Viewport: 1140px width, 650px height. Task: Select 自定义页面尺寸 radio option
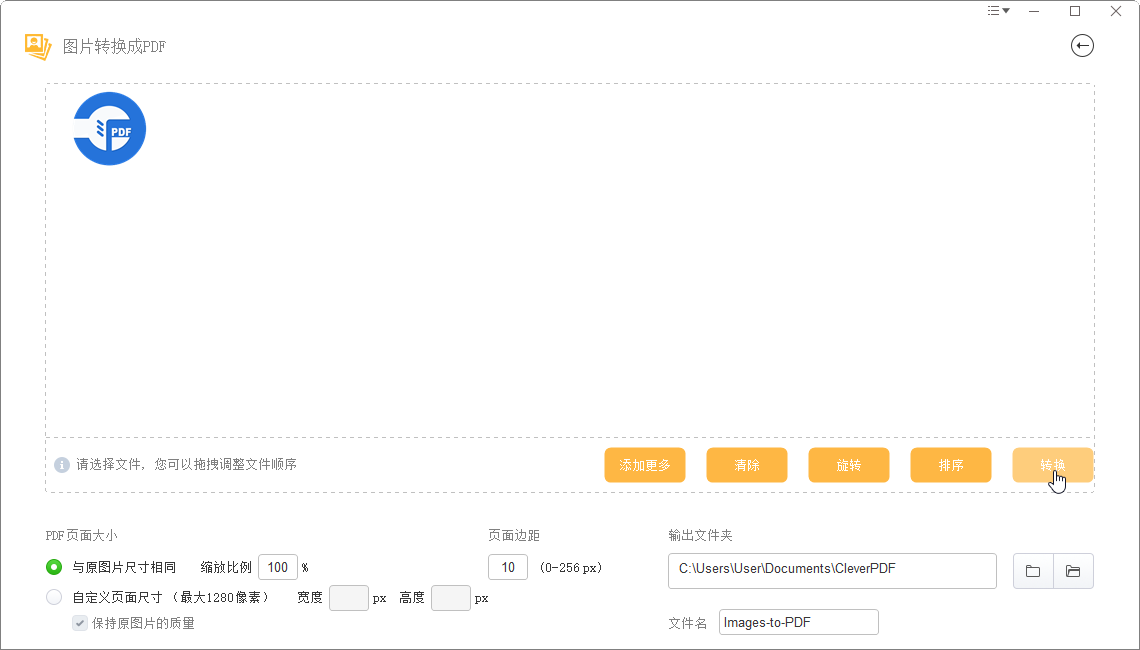(54, 597)
